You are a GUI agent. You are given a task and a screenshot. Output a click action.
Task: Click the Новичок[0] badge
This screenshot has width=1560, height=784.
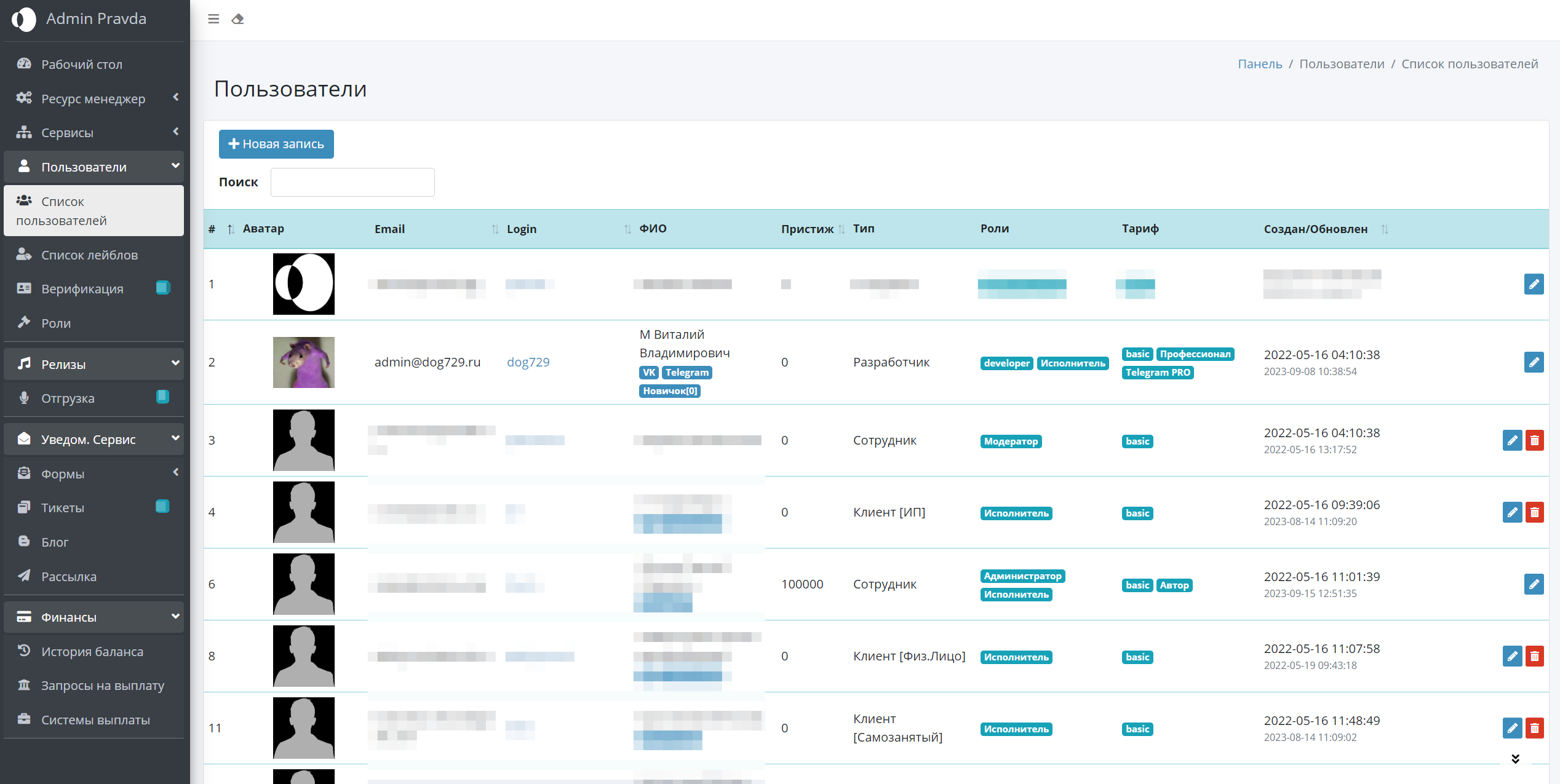point(670,391)
